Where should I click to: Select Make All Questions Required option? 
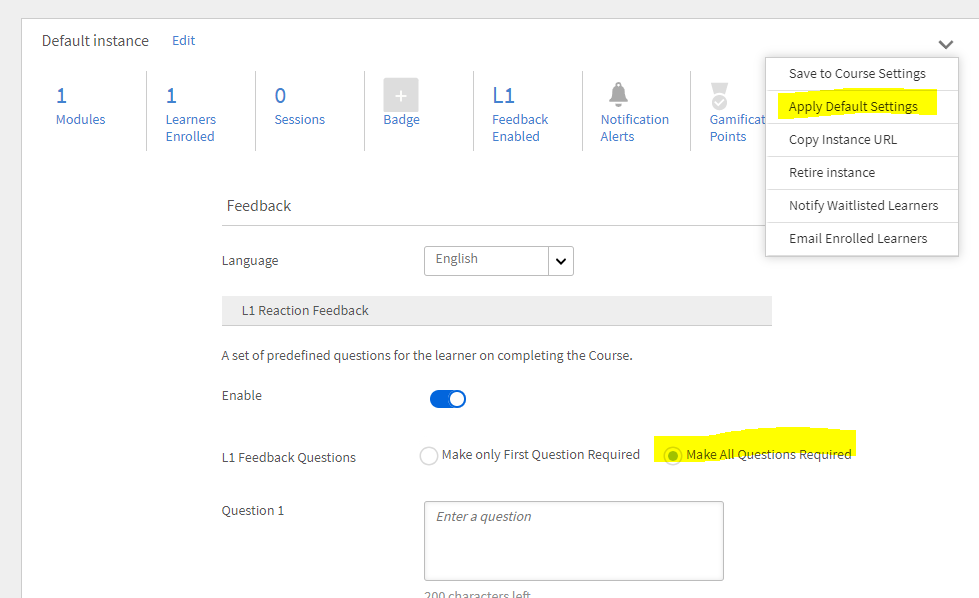click(674, 456)
